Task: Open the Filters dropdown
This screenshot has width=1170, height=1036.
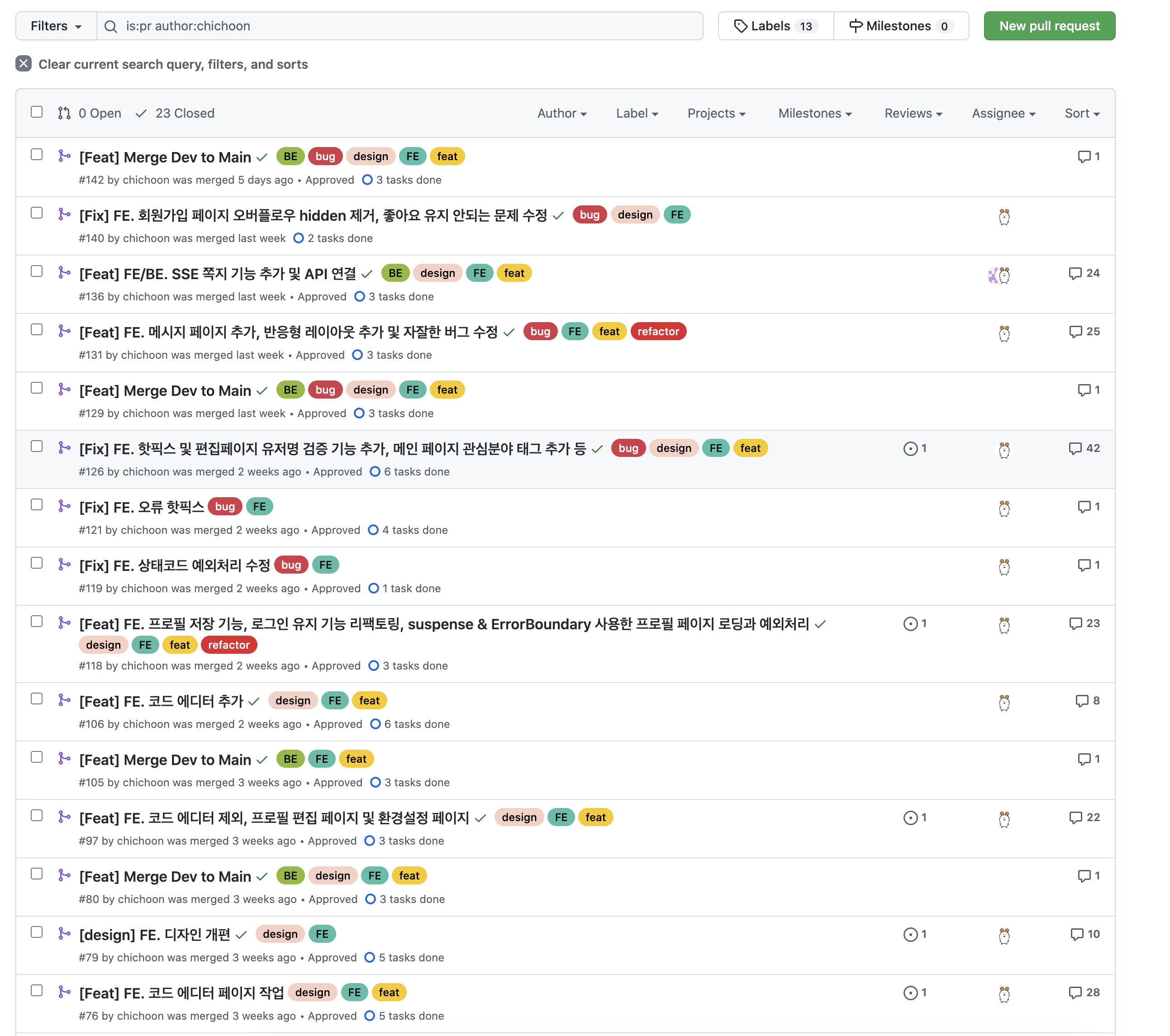Action: pos(56,26)
